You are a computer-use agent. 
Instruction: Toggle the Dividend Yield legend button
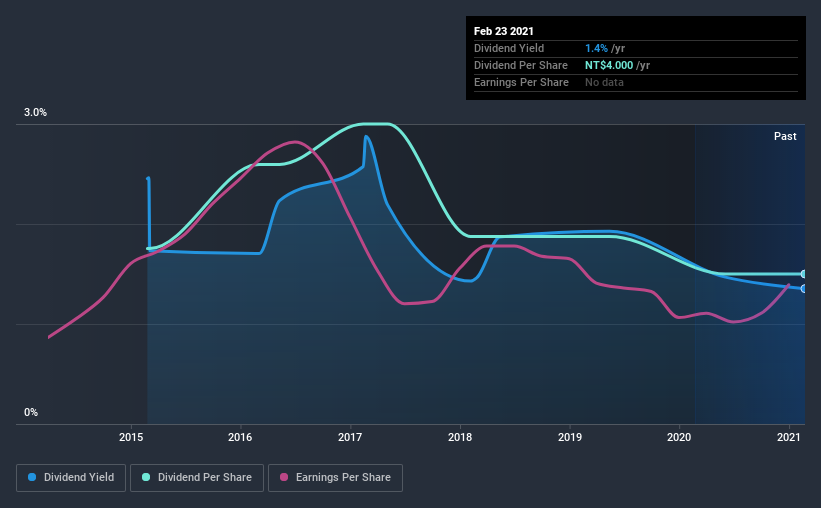(71, 478)
